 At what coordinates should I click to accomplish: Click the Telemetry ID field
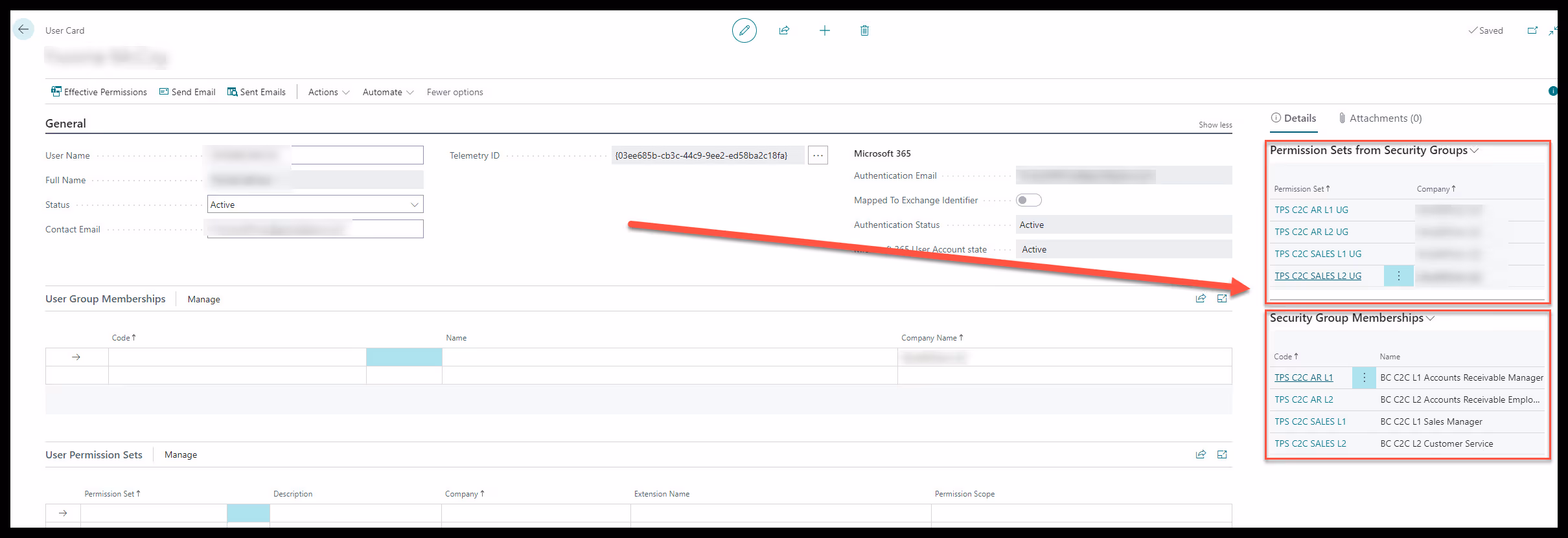pos(708,155)
